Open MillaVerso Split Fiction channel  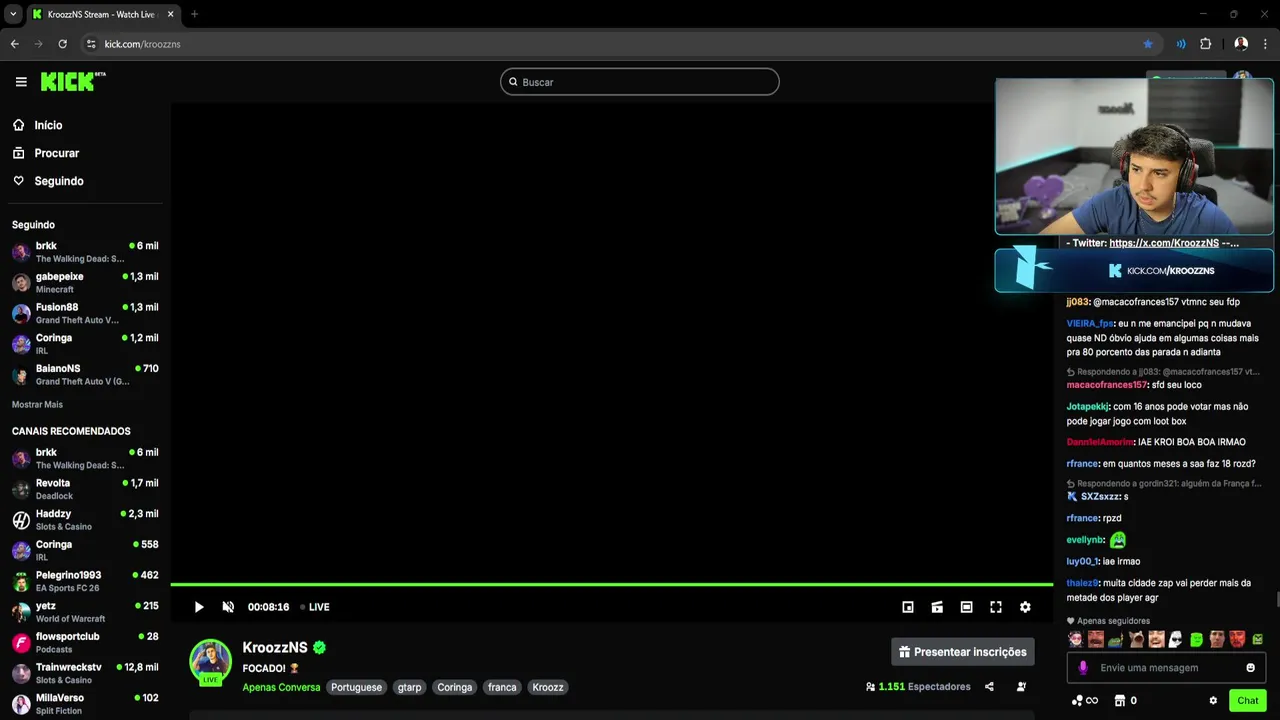[x=85, y=704]
